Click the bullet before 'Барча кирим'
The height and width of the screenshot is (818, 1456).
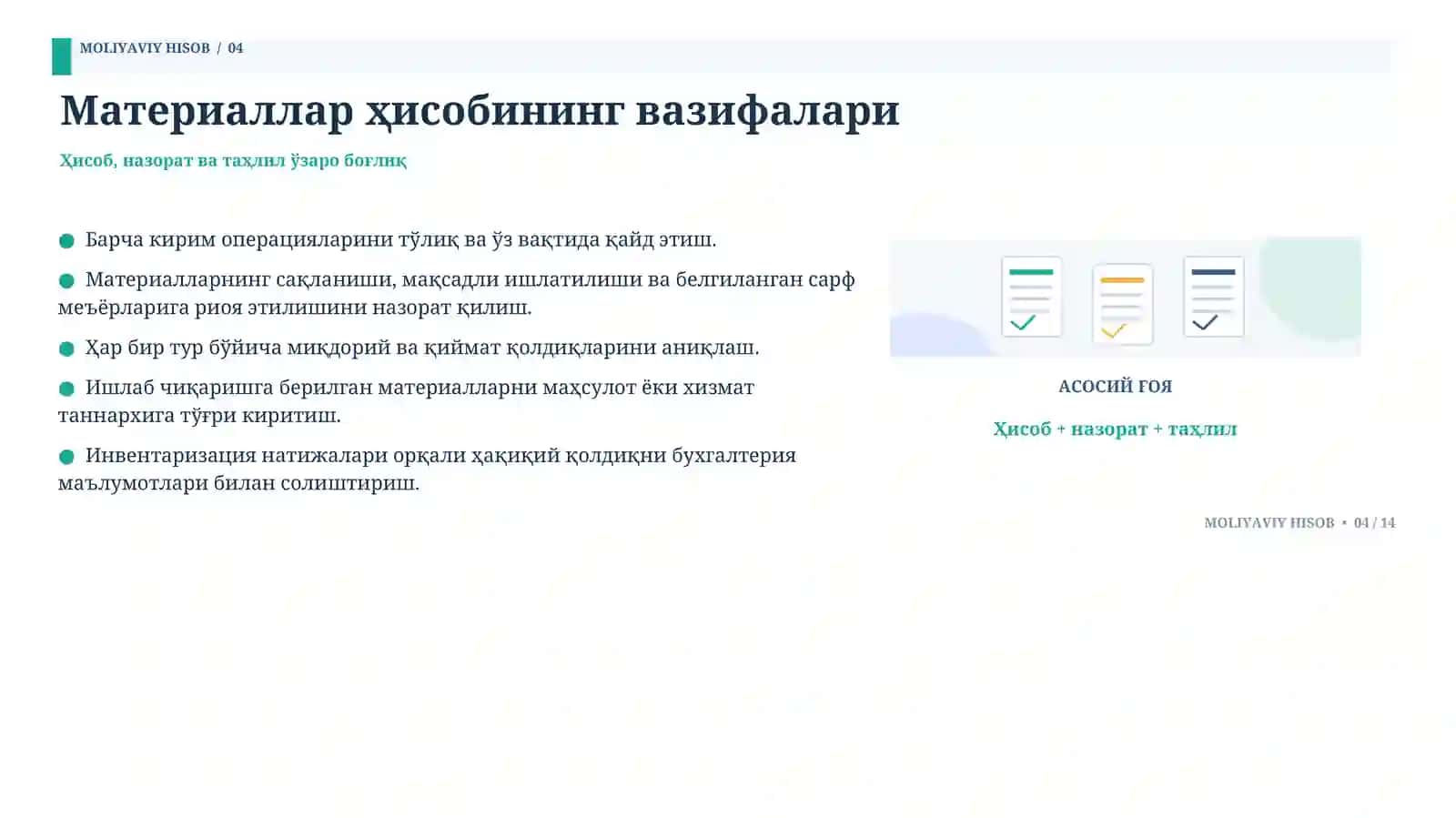coord(66,240)
